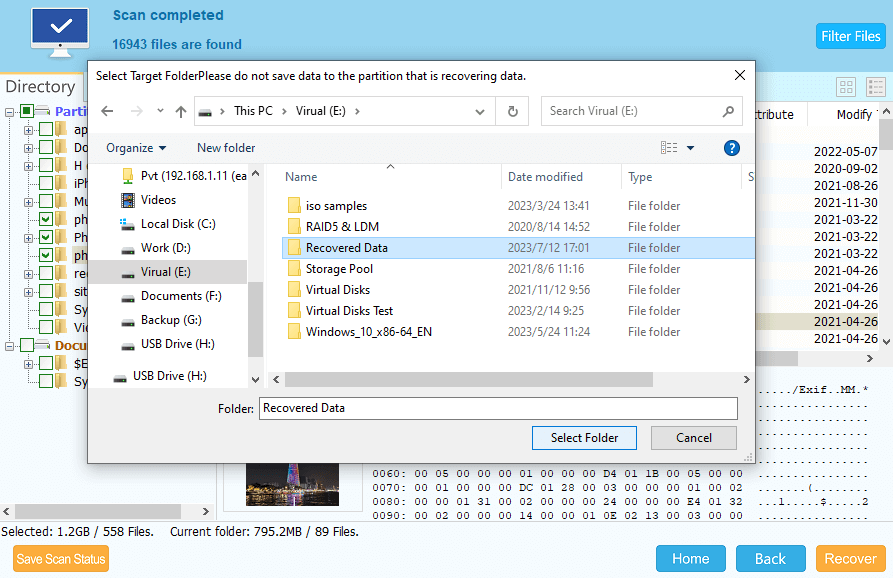The height and width of the screenshot is (578, 893).
Task: Open Local Disk (C:) in navigation pane
Action: [178, 224]
